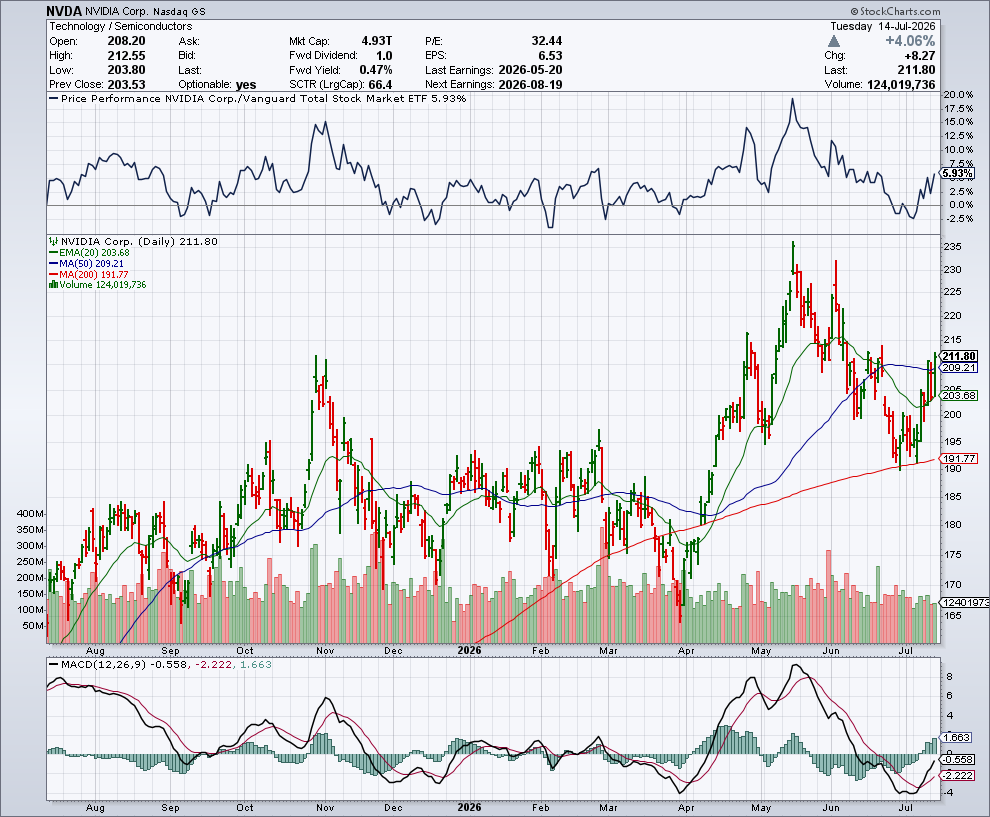Click '2026' on the MACD panel date axis

[x=470, y=808]
